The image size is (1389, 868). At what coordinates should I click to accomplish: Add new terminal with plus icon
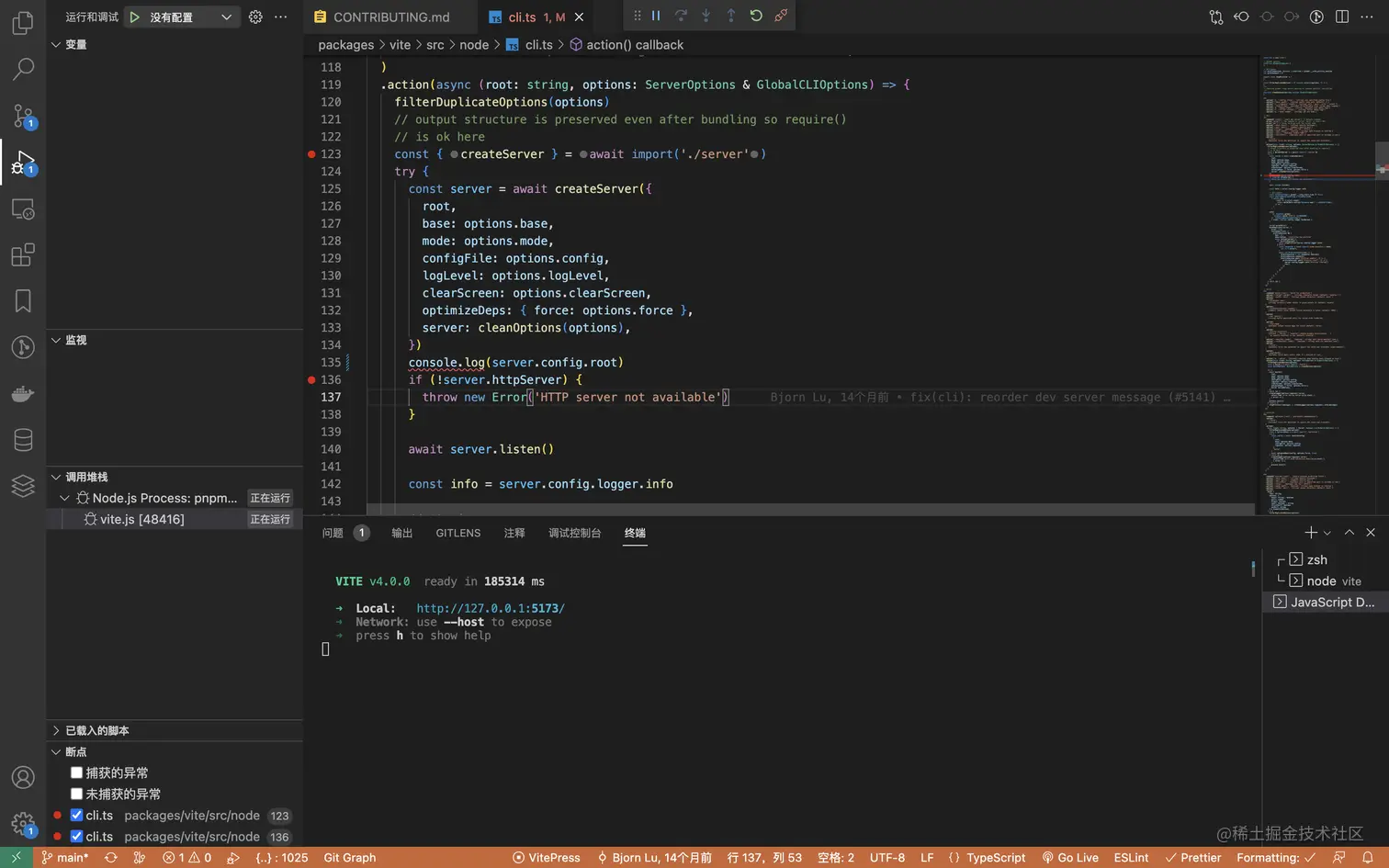click(1311, 532)
